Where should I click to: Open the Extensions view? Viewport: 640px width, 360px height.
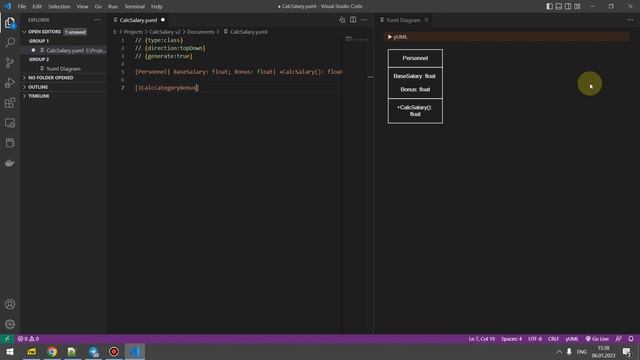point(10,102)
